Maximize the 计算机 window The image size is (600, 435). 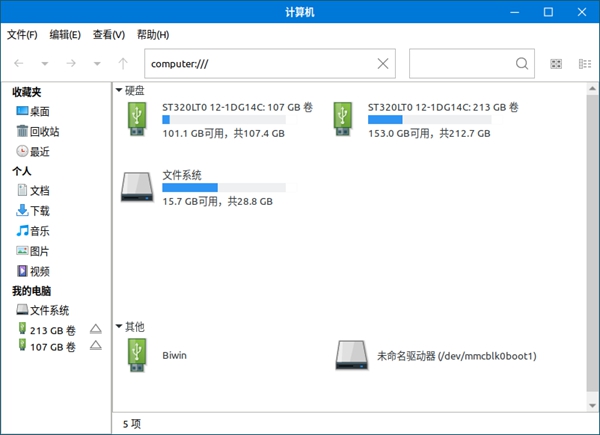pos(548,12)
